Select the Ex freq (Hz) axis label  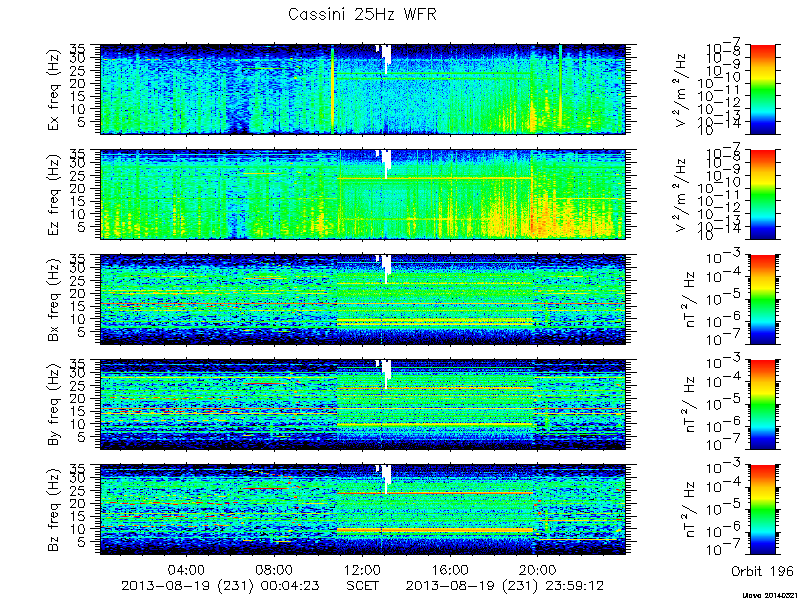click(x=55, y=89)
